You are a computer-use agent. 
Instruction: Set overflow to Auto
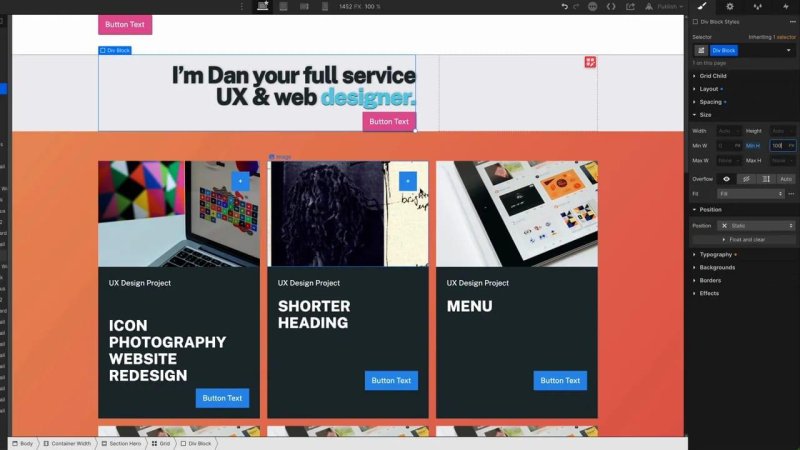point(786,179)
